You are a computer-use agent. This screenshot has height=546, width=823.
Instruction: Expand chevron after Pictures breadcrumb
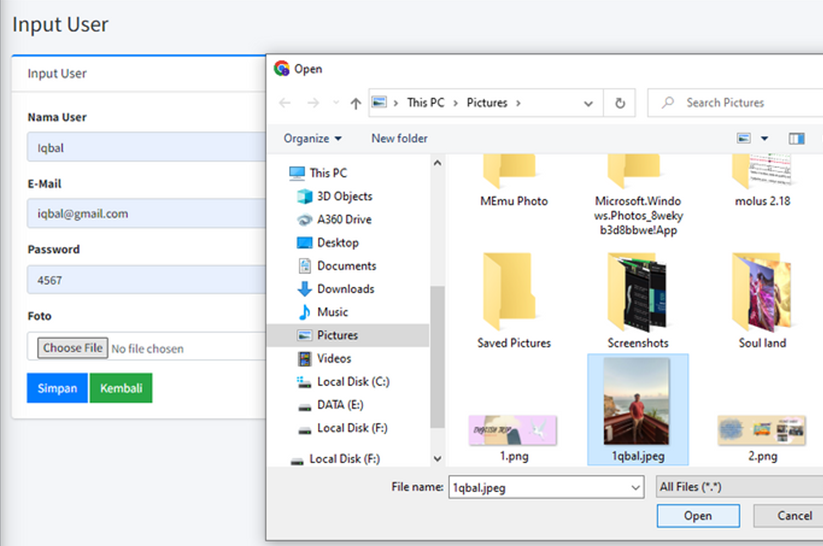(518, 103)
